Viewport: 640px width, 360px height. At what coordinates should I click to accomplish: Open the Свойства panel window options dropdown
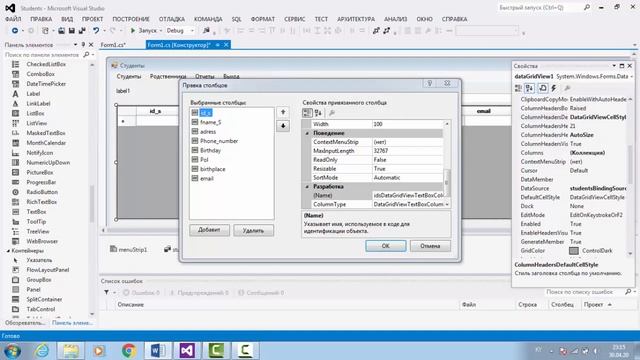click(x=614, y=66)
